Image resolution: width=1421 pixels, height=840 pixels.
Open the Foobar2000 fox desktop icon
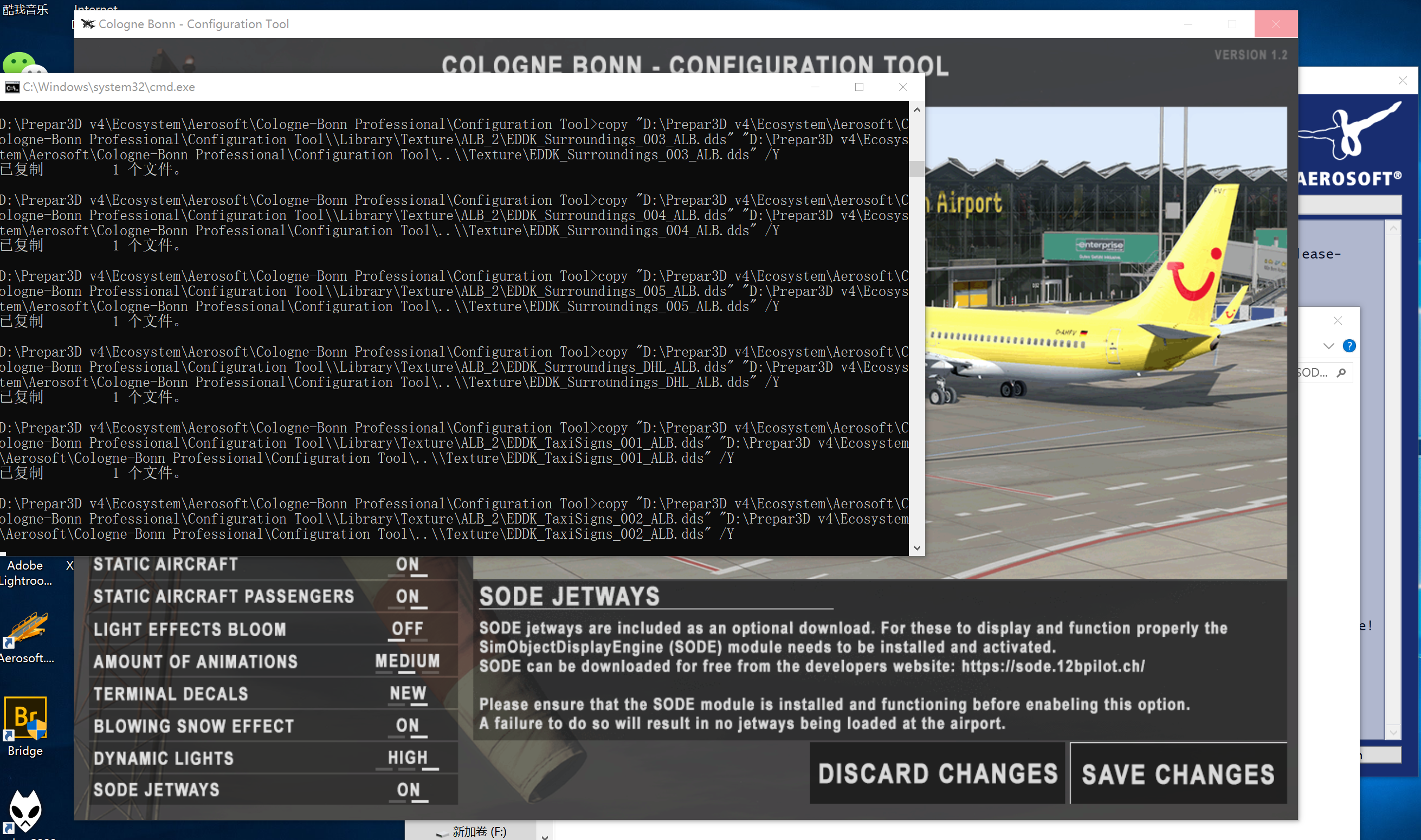coord(25,812)
